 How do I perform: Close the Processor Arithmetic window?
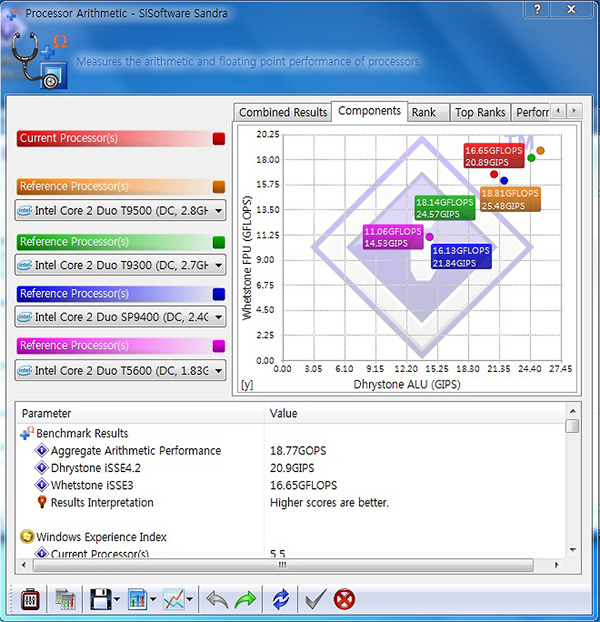pyautogui.click(x=571, y=9)
